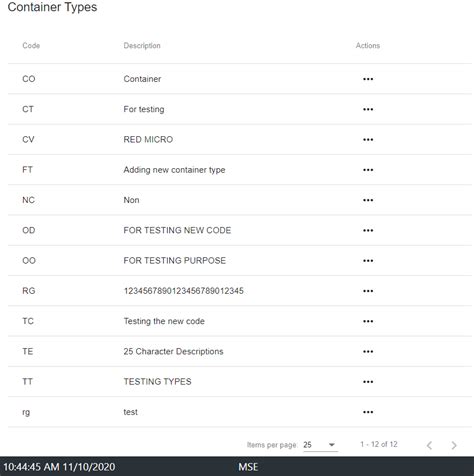Open actions menu for RG row
Viewport: 474px width, 476px height.
pyautogui.click(x=368, y=291)
